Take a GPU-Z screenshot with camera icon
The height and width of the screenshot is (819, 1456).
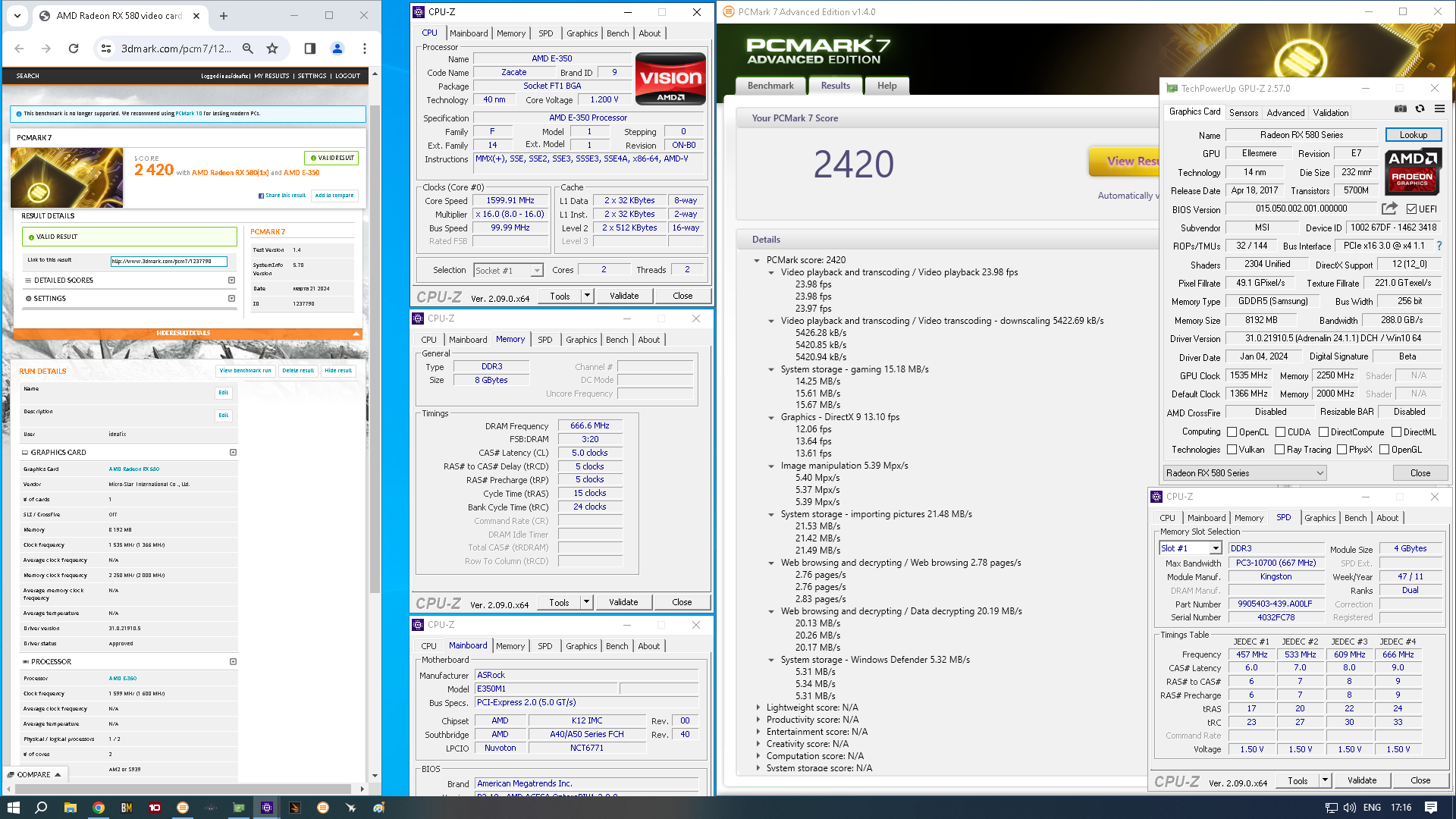[1400, 108]
